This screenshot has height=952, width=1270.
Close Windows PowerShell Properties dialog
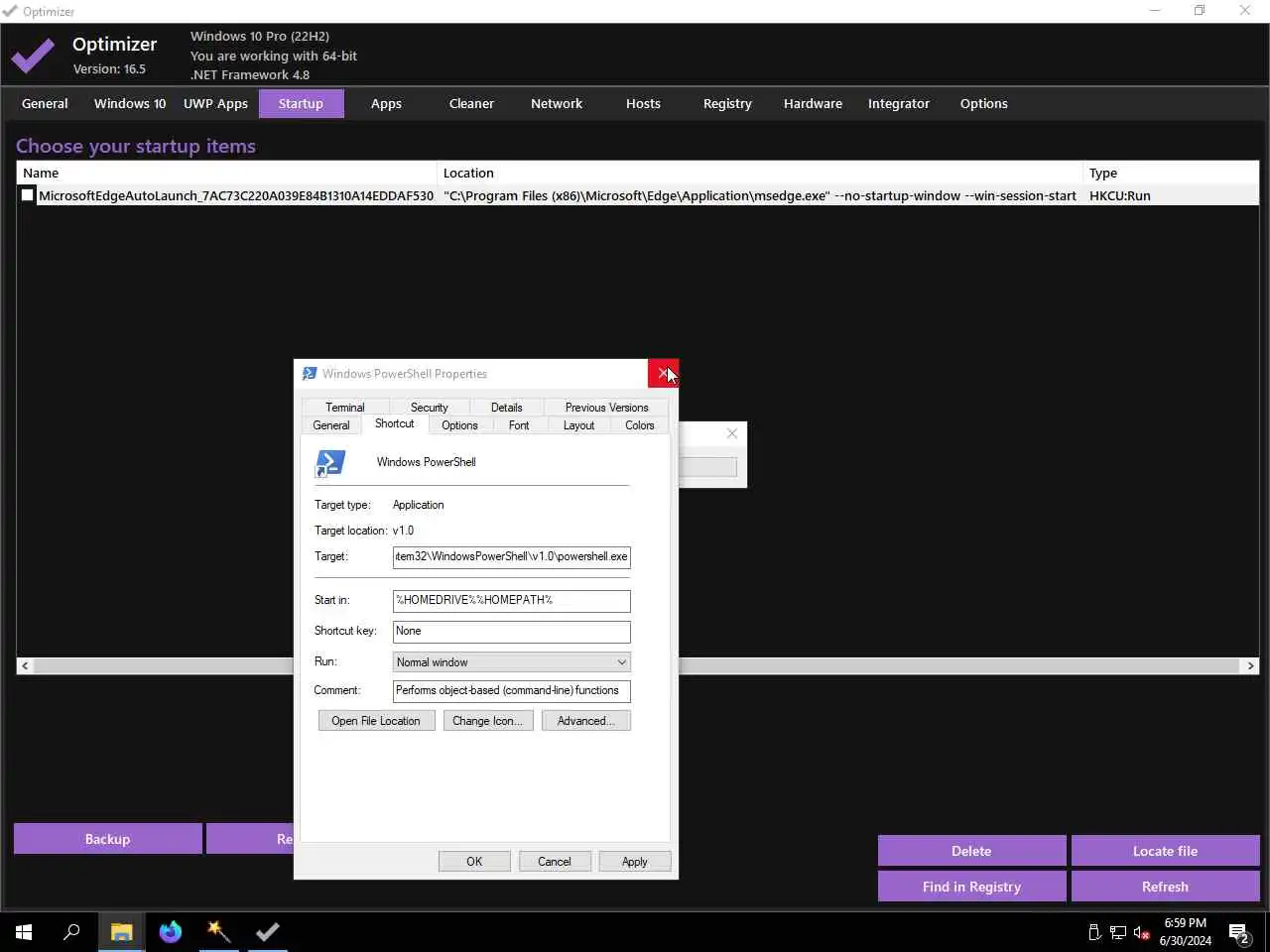[x=663, y=373]
